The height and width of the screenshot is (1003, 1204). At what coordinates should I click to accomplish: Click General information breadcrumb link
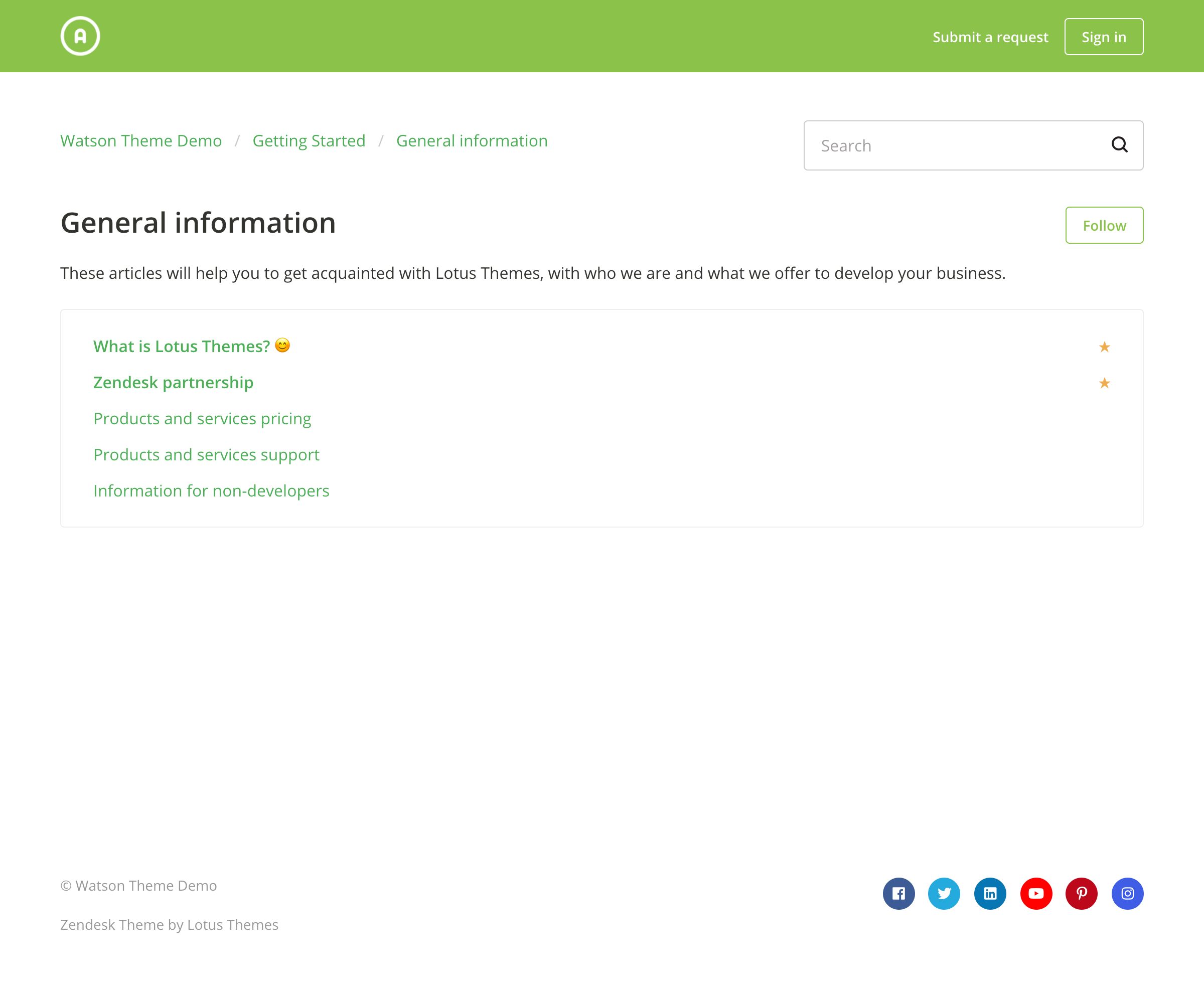[471, 141]
